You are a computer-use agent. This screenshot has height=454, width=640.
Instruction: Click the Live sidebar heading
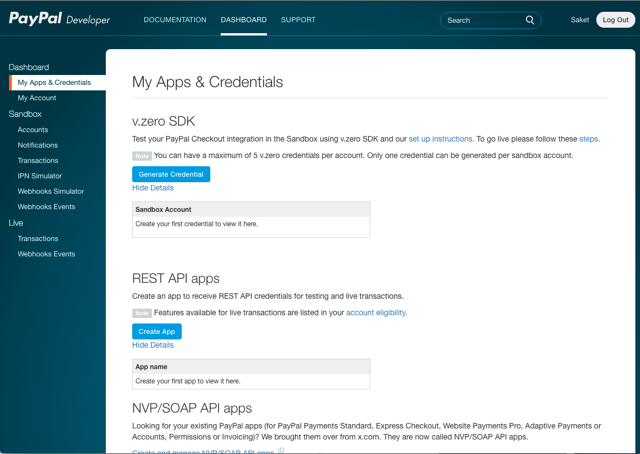tap(16, 223)
